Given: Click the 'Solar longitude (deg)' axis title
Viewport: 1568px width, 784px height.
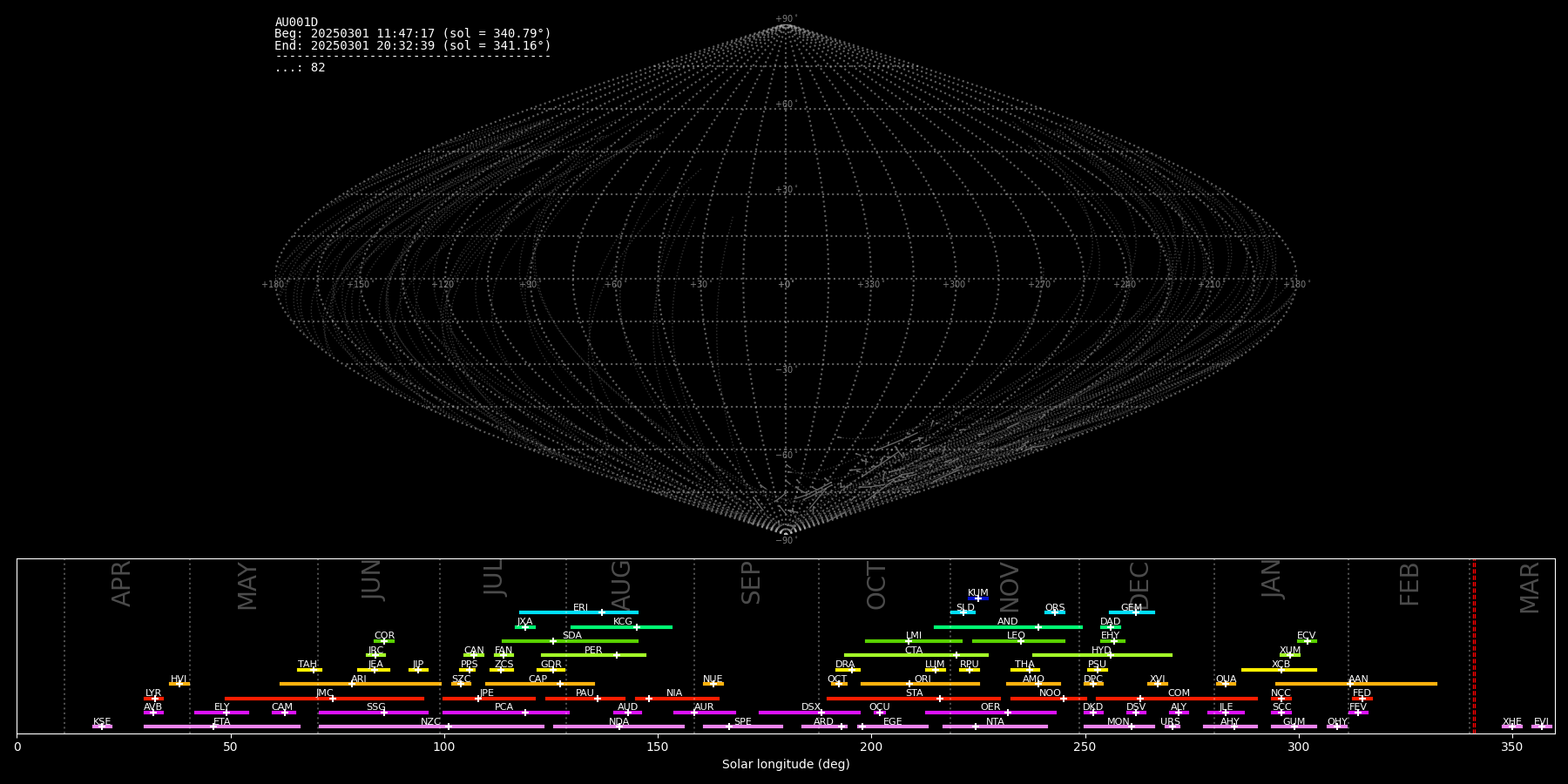Looking at the screenshot, I should pos(786,765).
